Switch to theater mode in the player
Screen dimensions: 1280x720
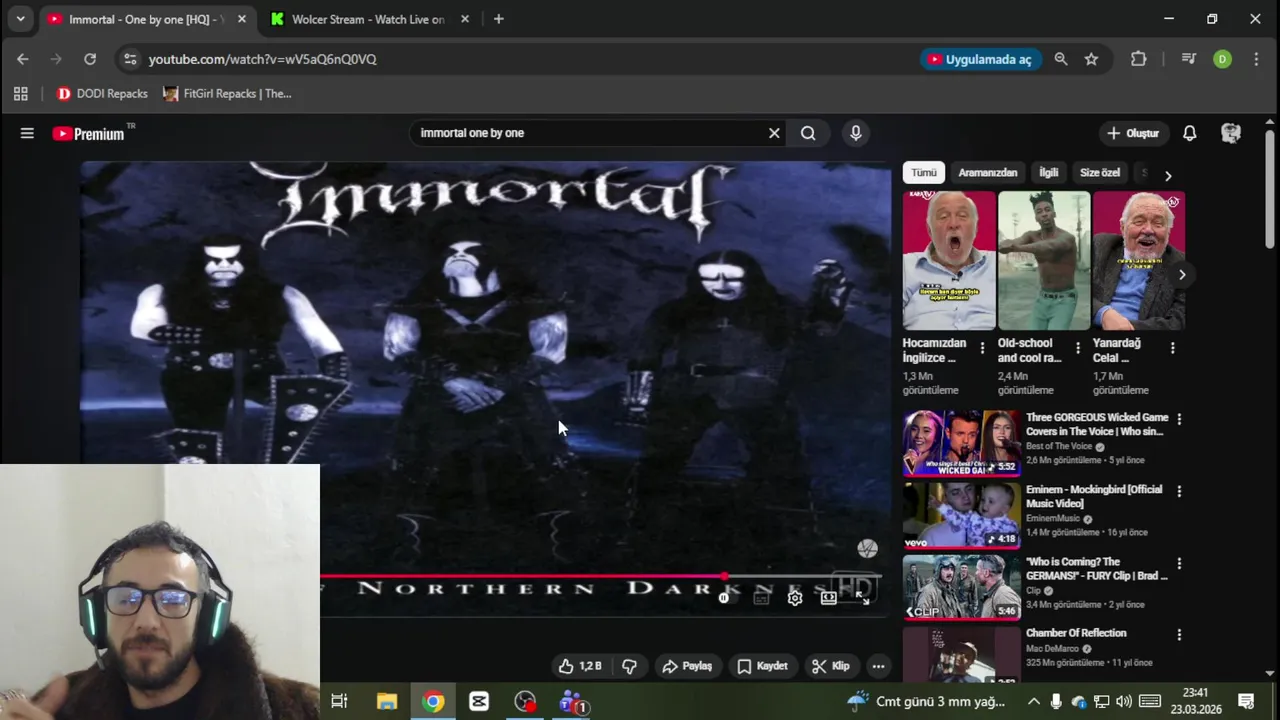(829, 598)
